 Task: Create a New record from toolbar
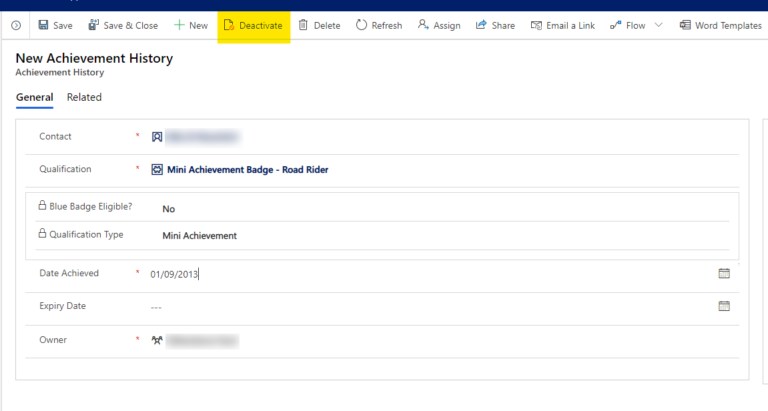190,25
